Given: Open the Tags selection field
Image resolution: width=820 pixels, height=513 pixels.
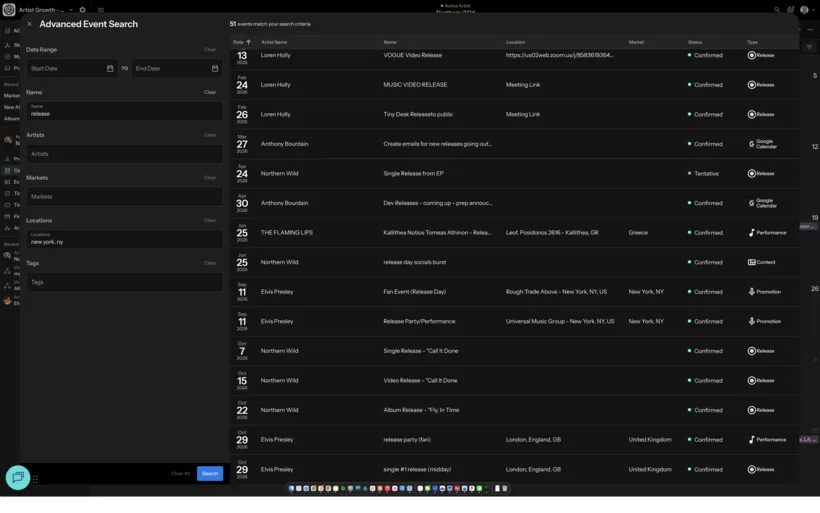Looking at the screenshot, I should (124, 282).
